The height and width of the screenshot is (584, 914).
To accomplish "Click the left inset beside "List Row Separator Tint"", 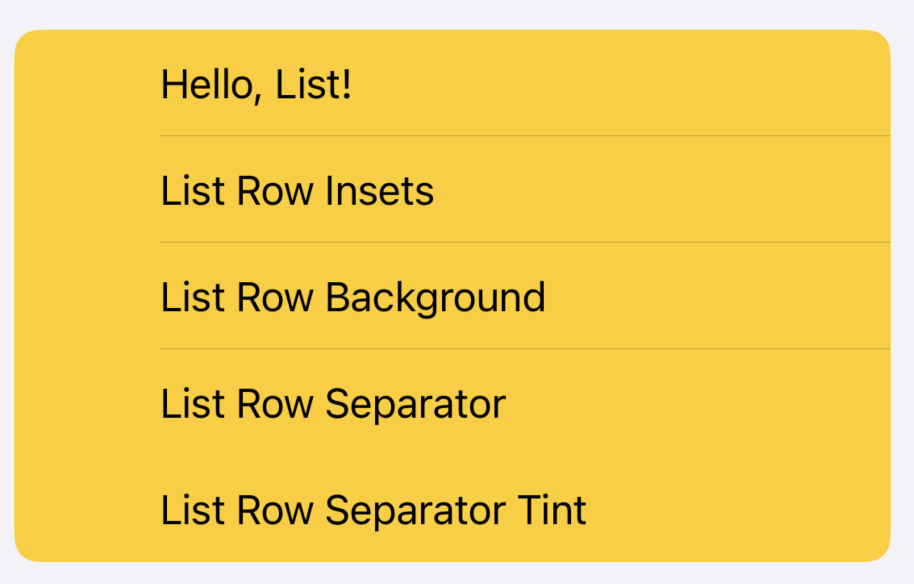I will tap(87, 510).
